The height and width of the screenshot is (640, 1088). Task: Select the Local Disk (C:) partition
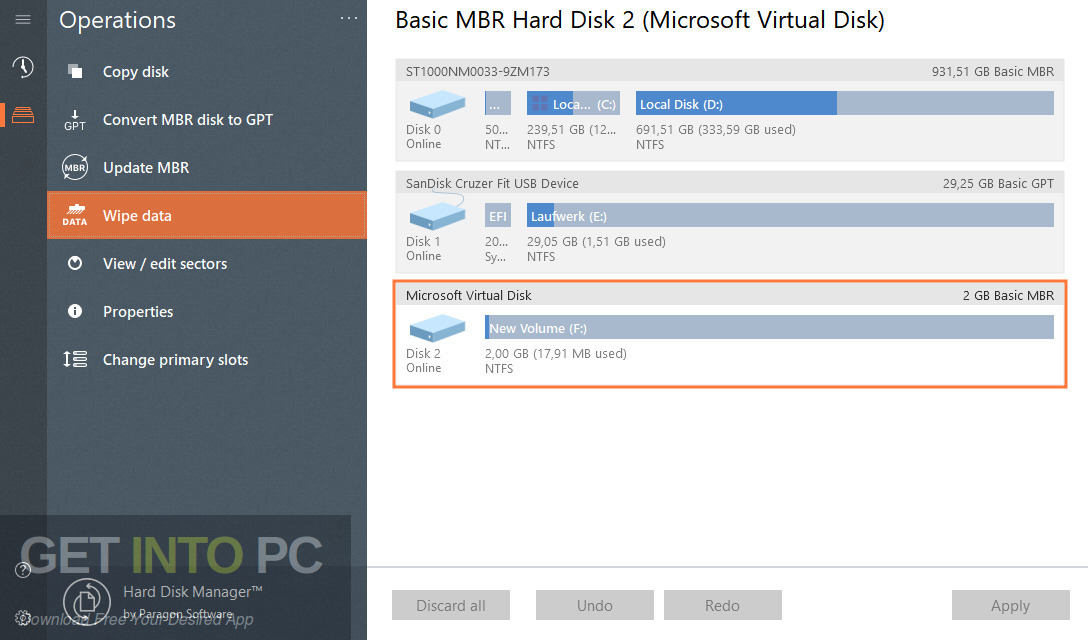[573, 103]
